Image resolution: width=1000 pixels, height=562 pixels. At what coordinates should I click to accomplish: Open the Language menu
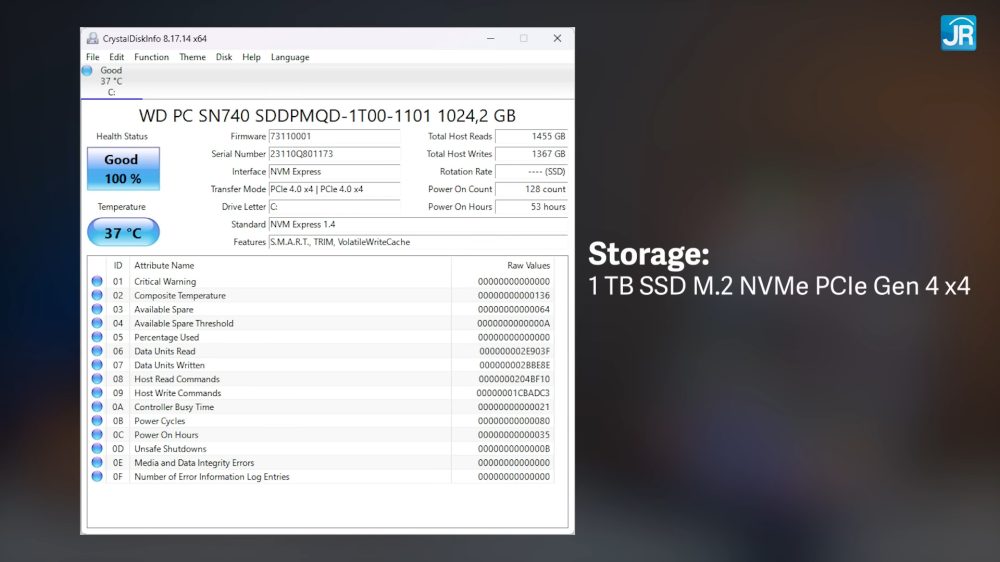click(290, 57)
